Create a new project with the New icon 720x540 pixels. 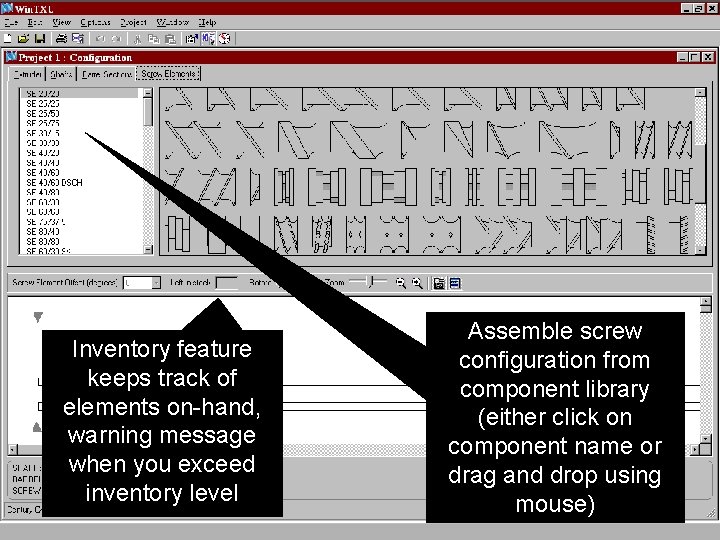pyautogui.click(x=8, y=39)
